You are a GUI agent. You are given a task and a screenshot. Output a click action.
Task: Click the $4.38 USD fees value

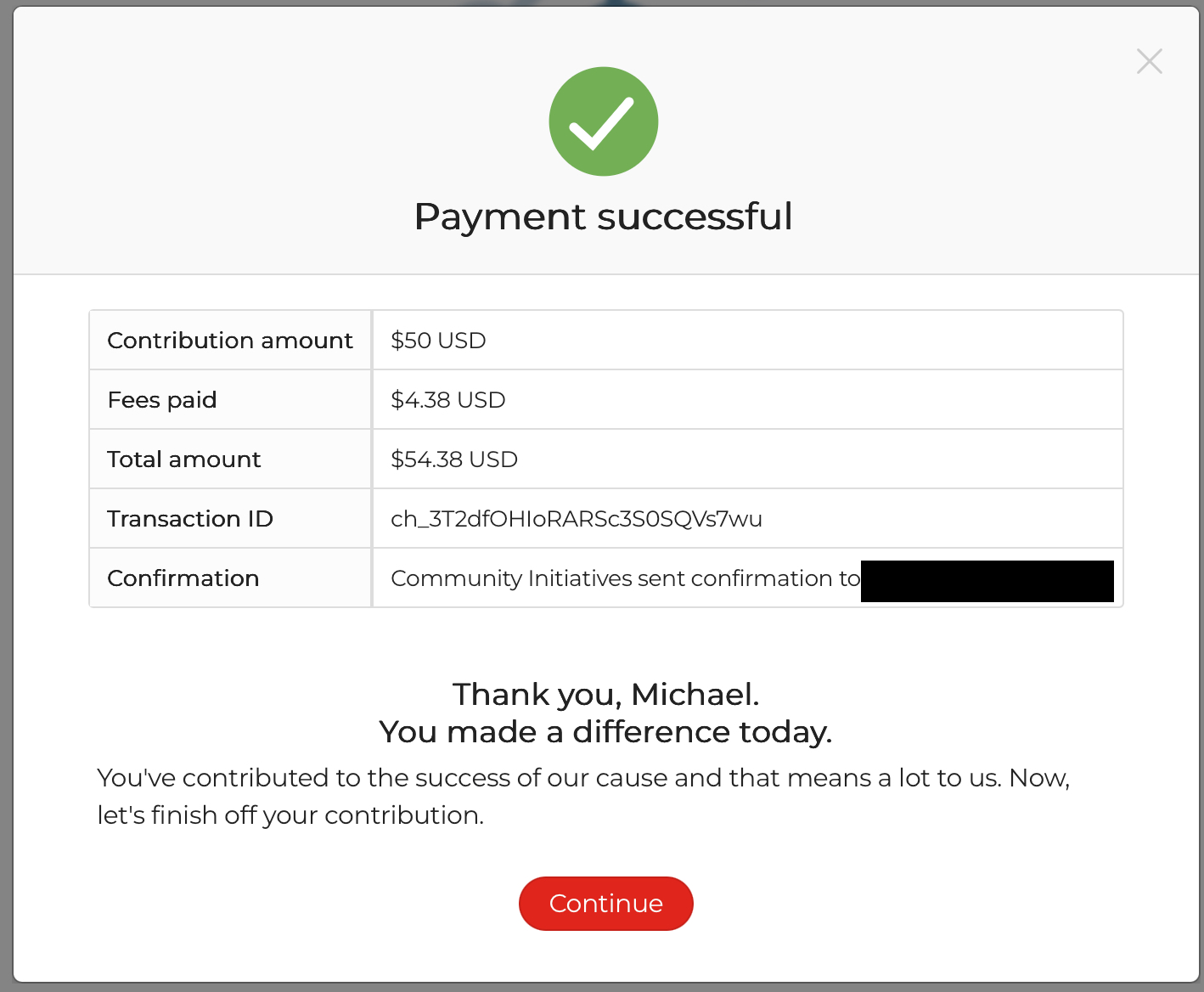(447, 400)
